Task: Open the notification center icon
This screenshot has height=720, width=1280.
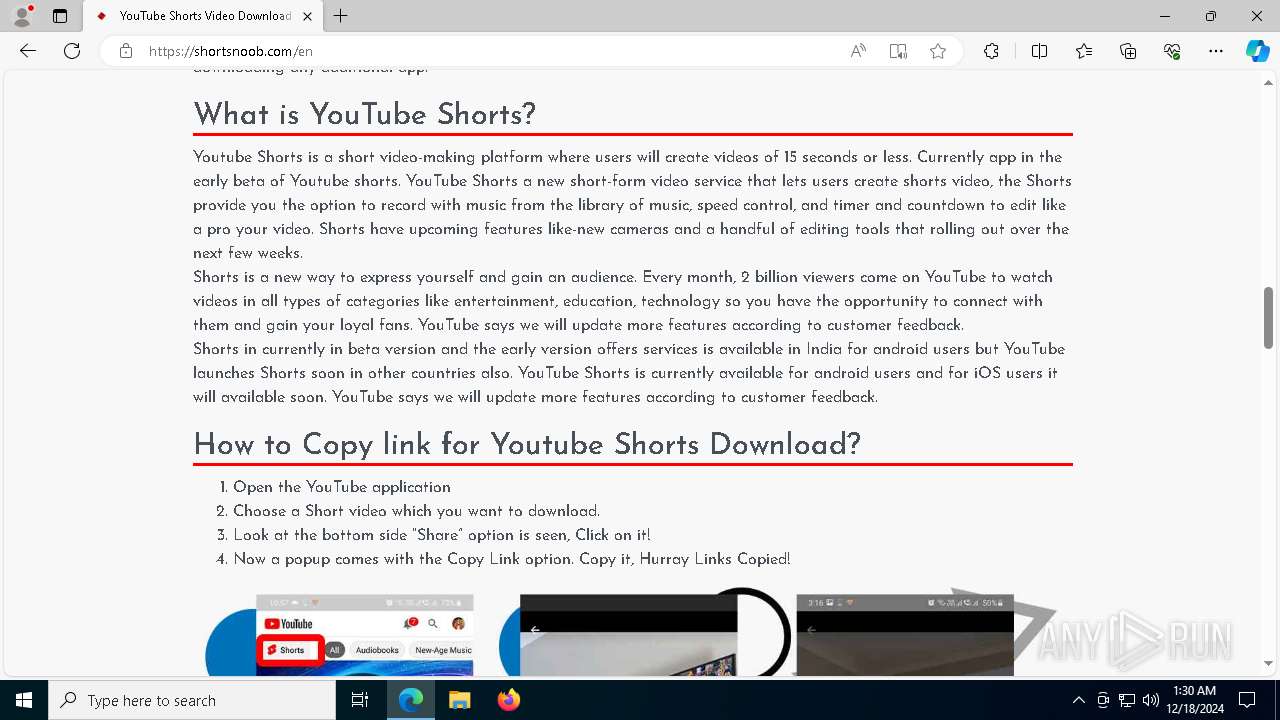Action: [1247, 700]
